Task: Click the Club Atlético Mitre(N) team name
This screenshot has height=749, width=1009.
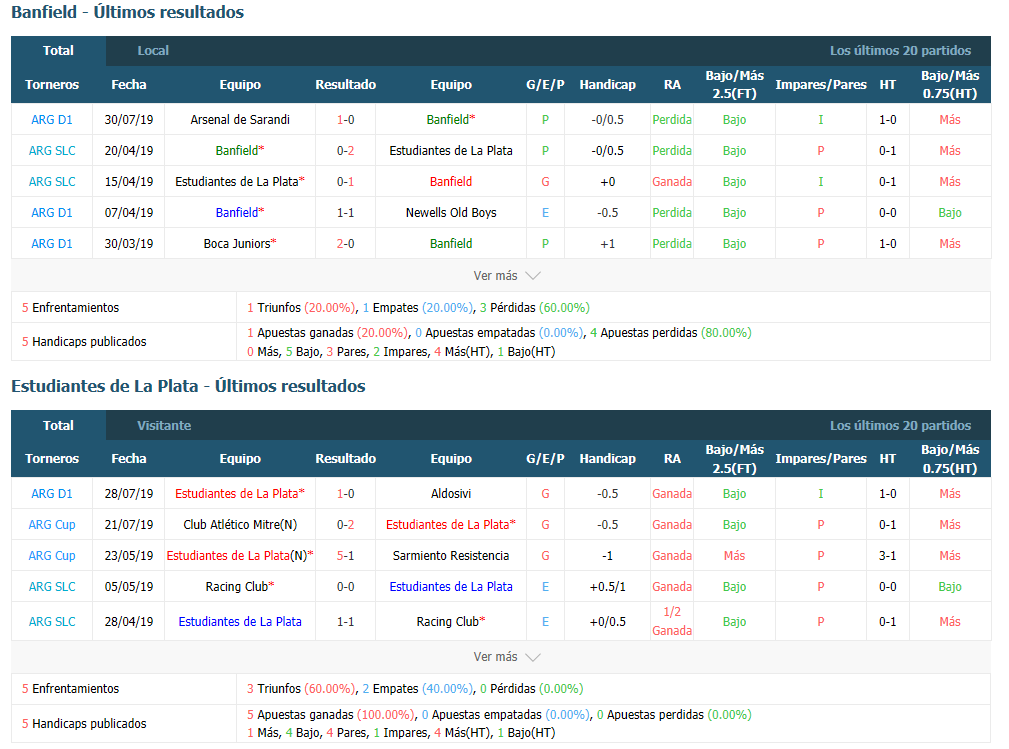Action: [x=240, y=524]
